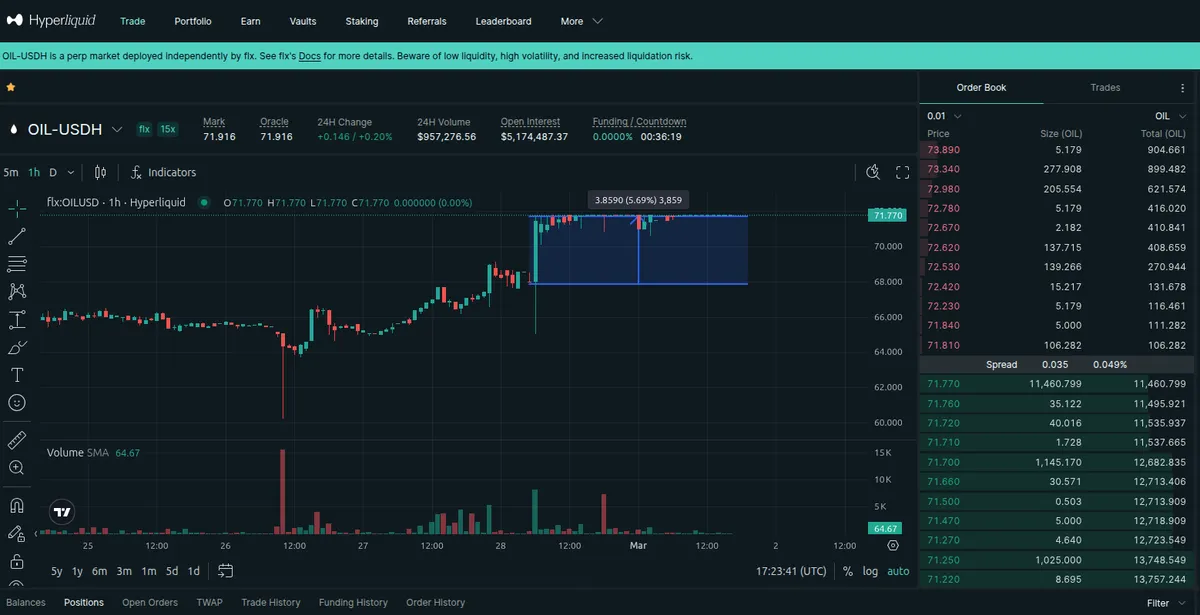Open candlestick chart type selector
Viewport: 1200px width, 615px height.
coord(100,172)
